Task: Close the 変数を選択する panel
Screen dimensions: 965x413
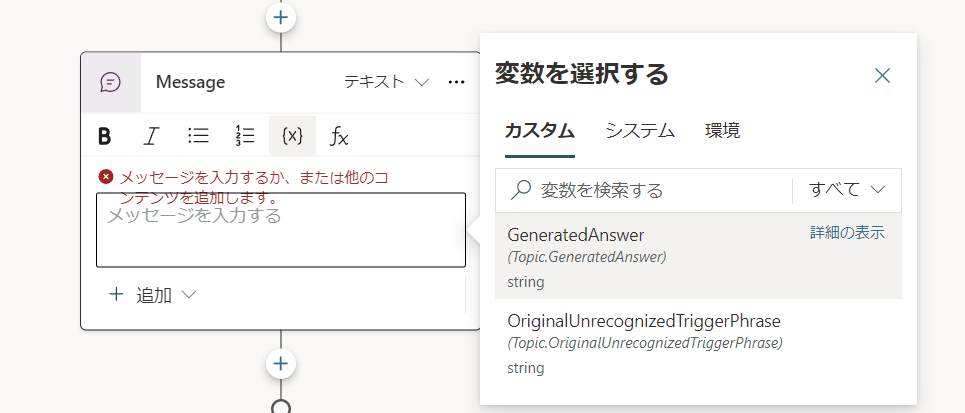Action: click(883, 76)
